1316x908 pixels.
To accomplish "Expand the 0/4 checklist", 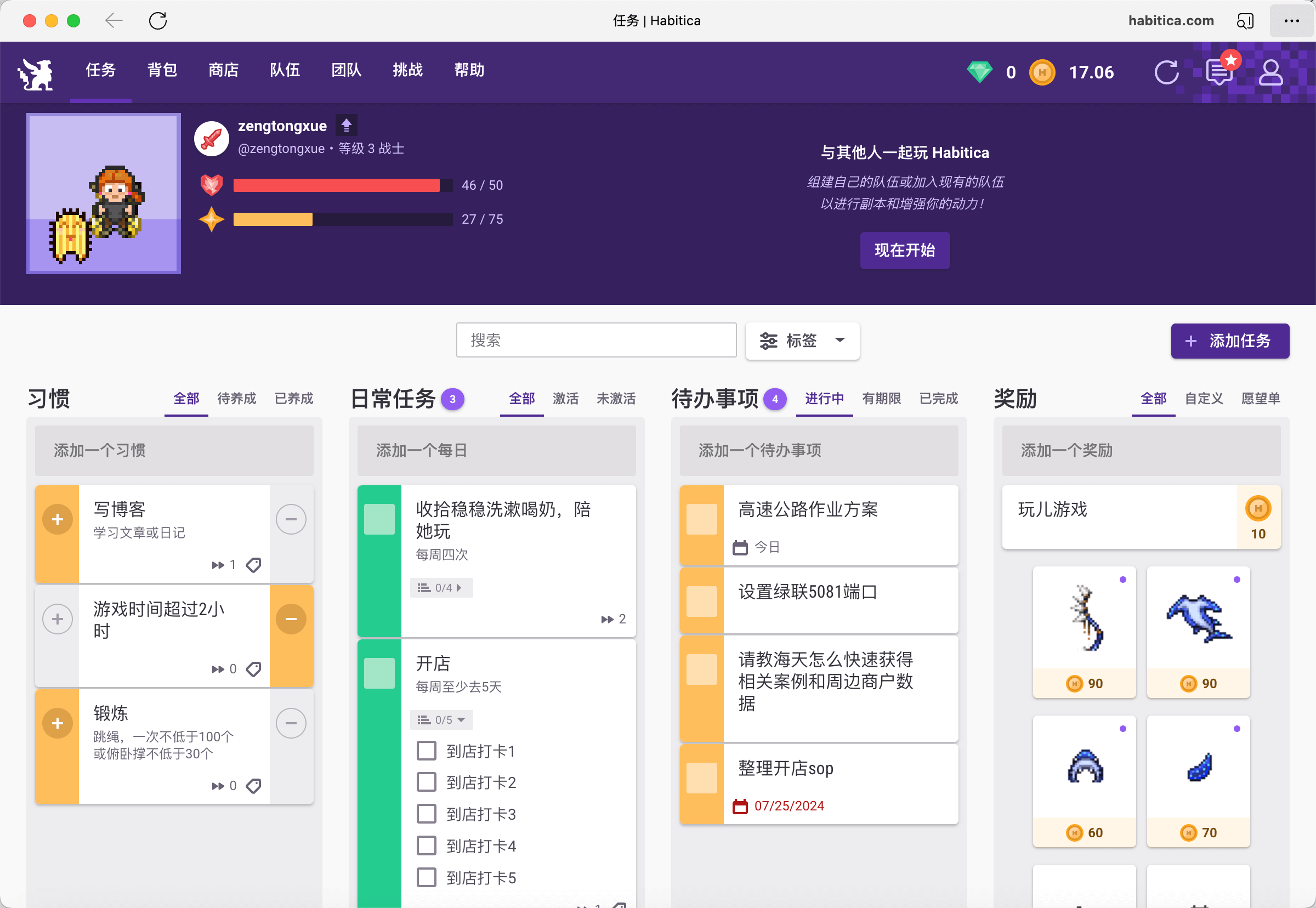I will pyautogui.click(x=441, y=587).
